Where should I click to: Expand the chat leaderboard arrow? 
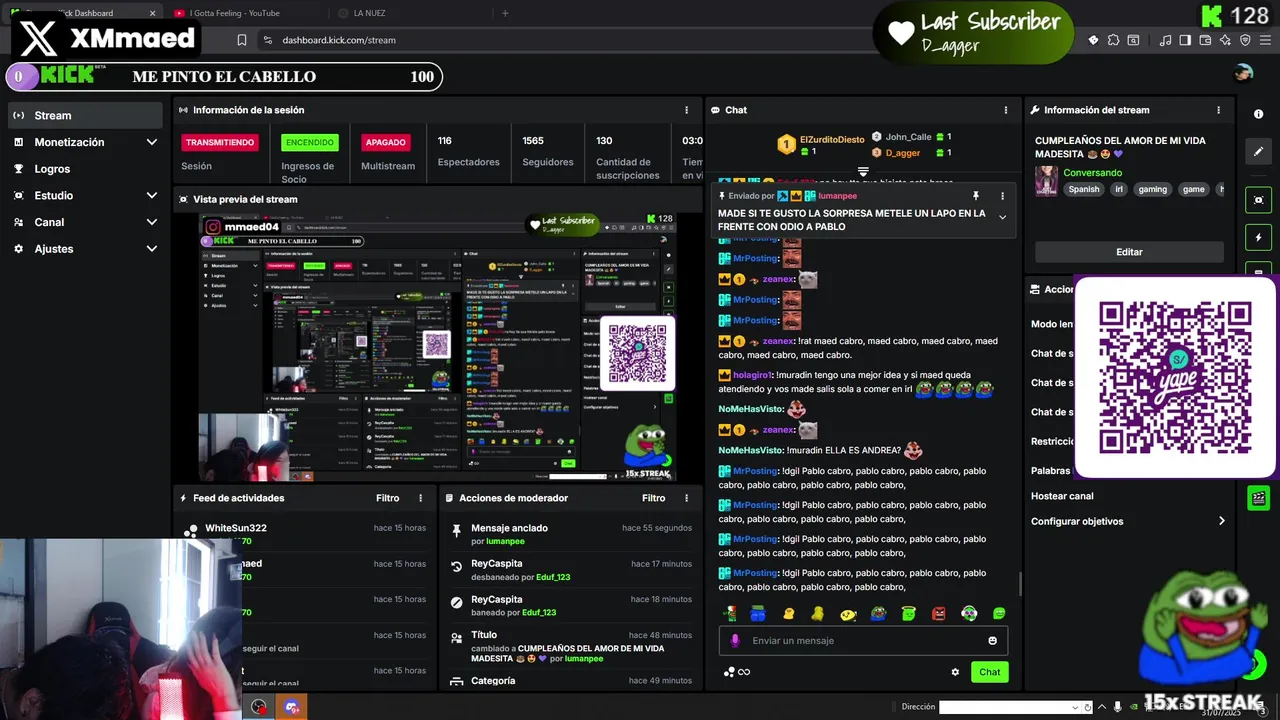863,172
